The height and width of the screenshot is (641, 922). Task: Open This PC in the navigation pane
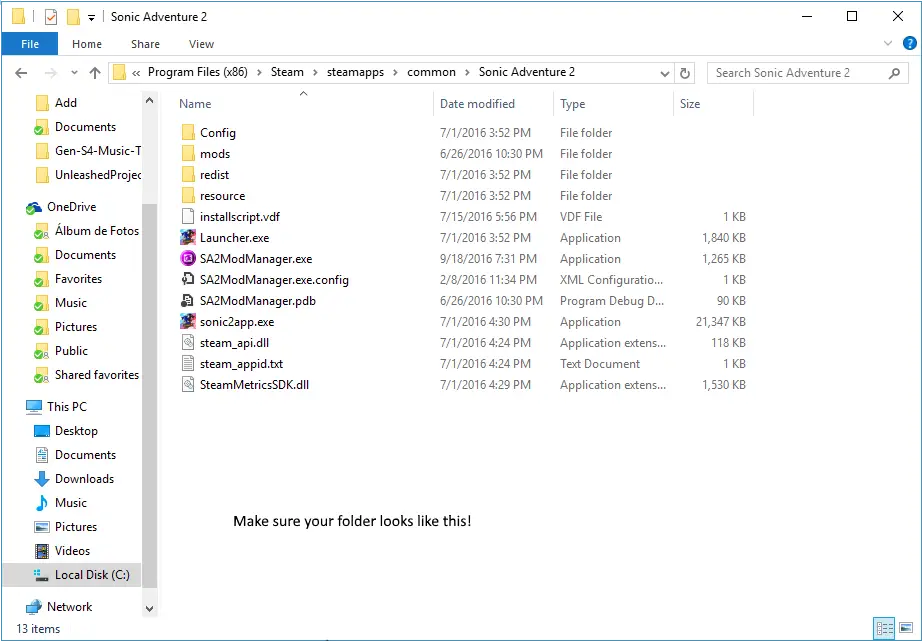tap(66, 406)
